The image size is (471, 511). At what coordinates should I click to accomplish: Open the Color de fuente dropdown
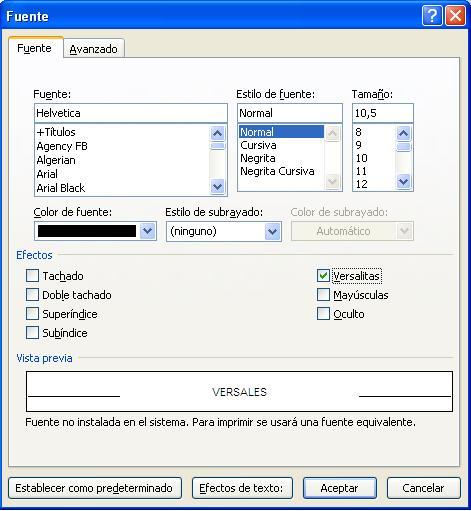147,231
